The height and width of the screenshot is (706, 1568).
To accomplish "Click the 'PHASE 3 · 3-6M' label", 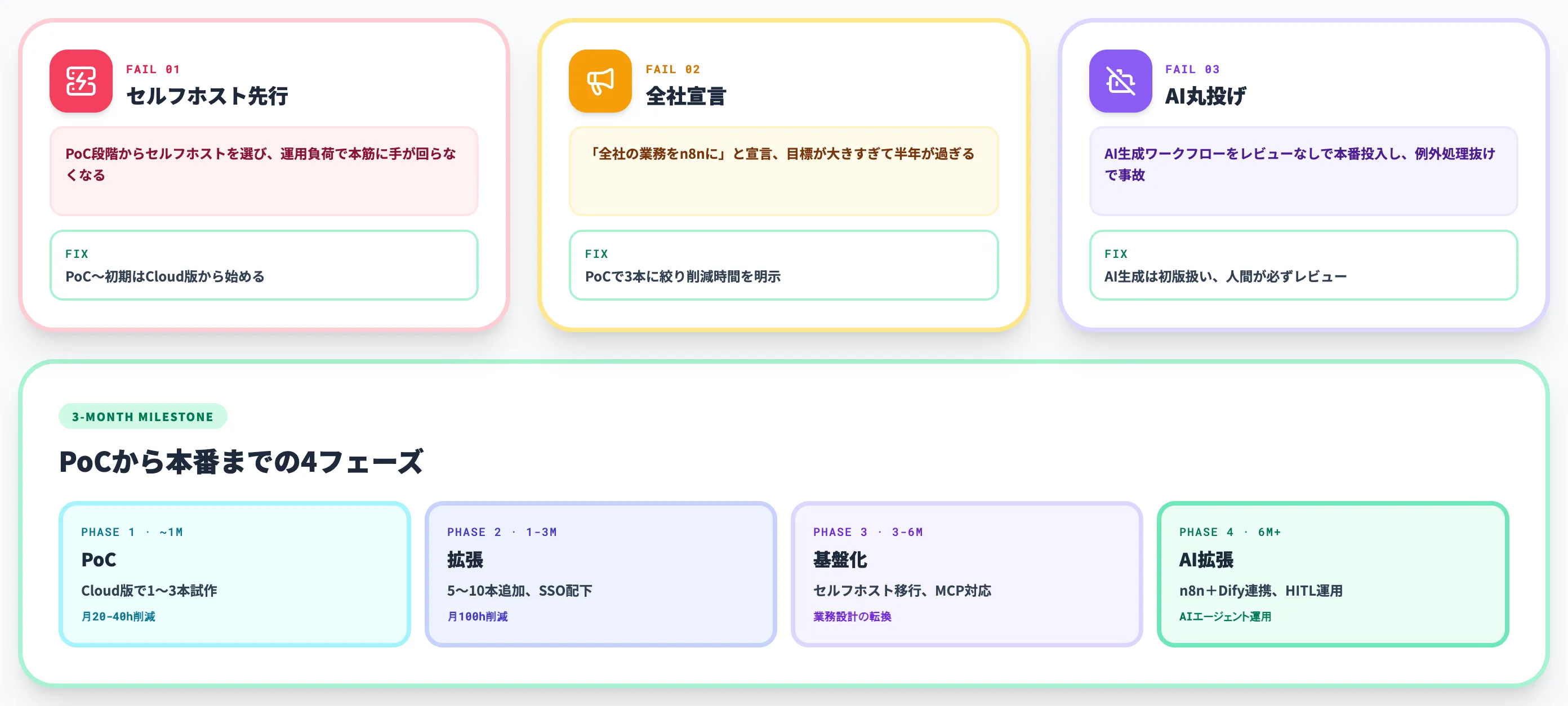I will (x=868, y=532).
